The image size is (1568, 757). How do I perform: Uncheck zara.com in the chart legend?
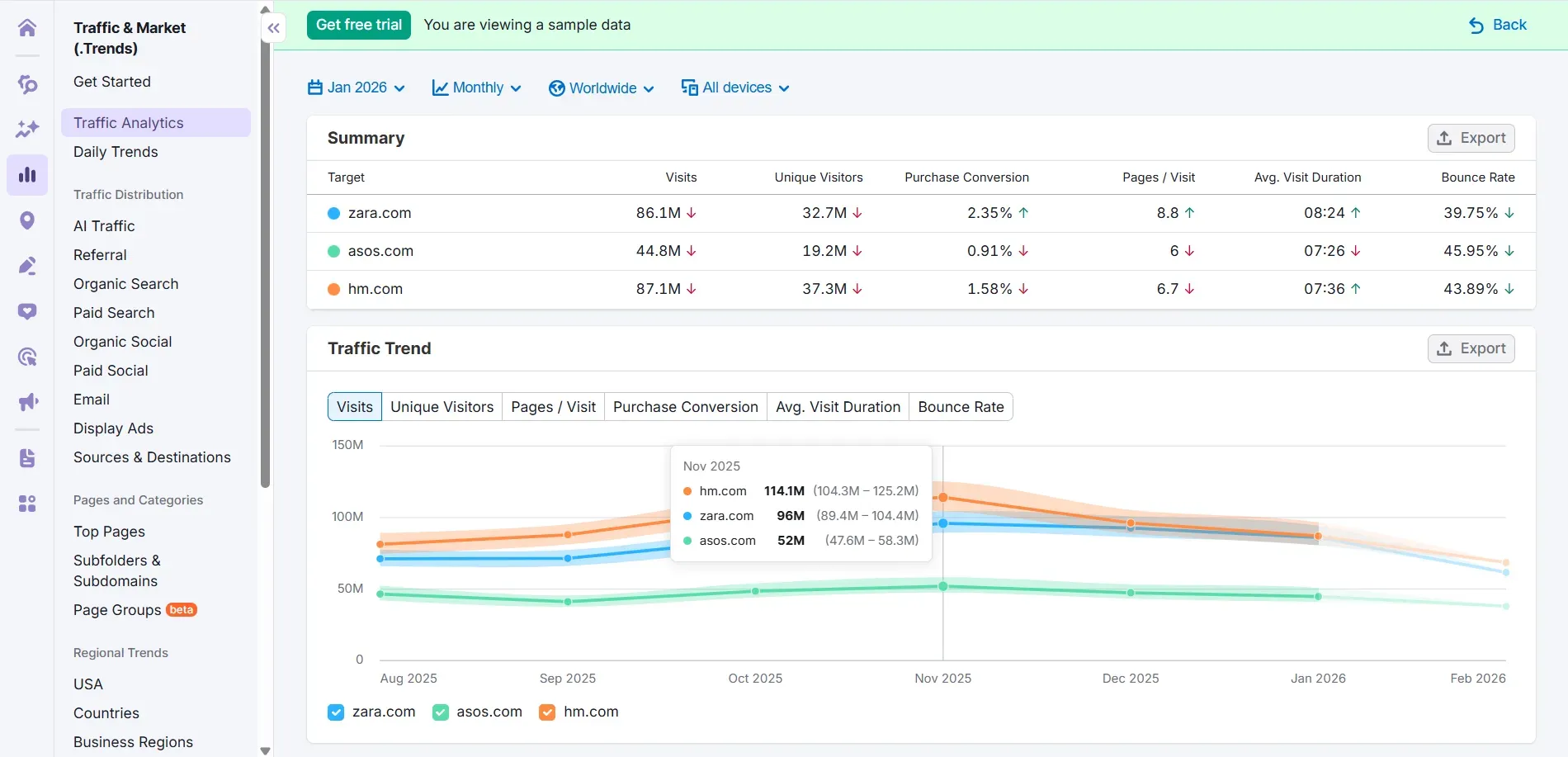click(335, 712)
